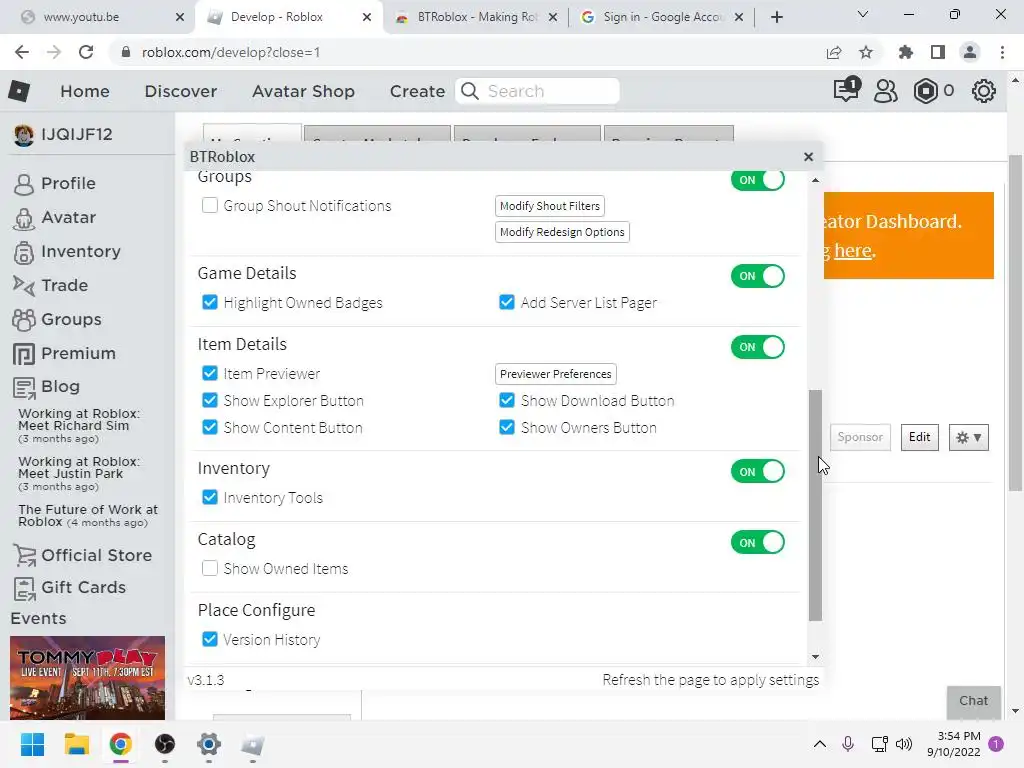Open Profile in the sidebar
Screen dimensions: 1024x768
(68, 184)
